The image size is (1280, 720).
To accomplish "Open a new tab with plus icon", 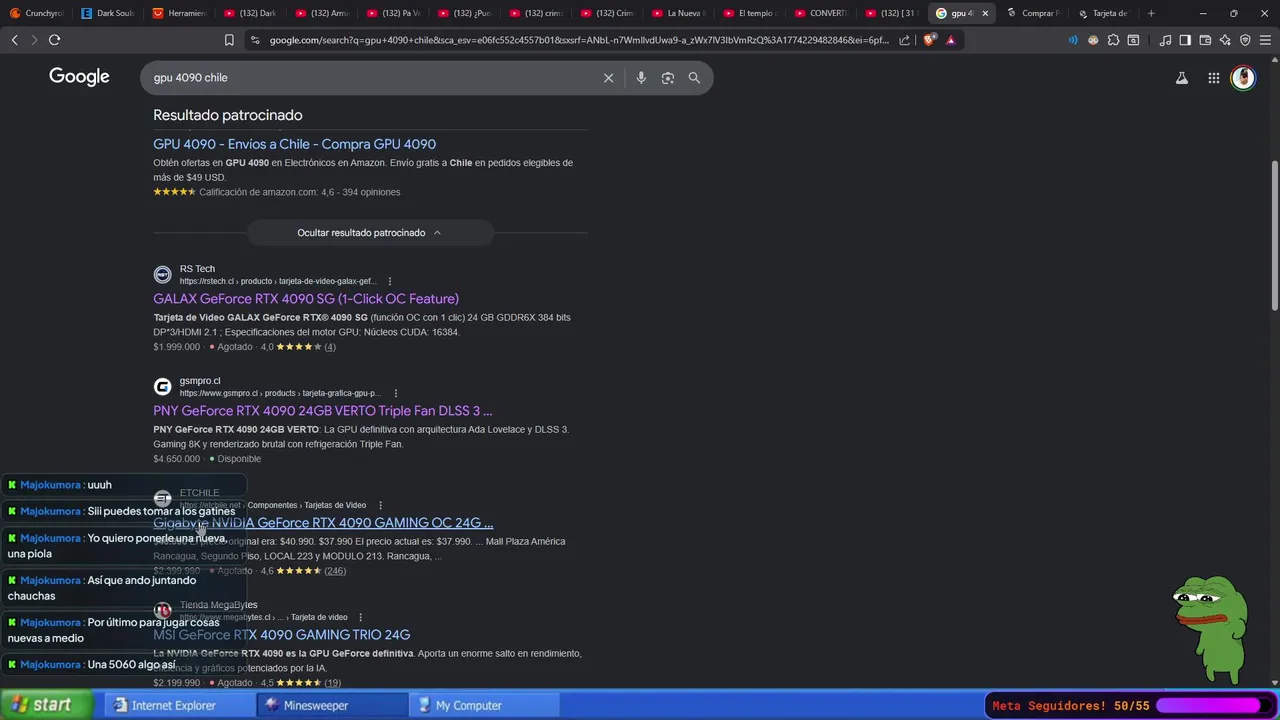I will point(1151,13).
